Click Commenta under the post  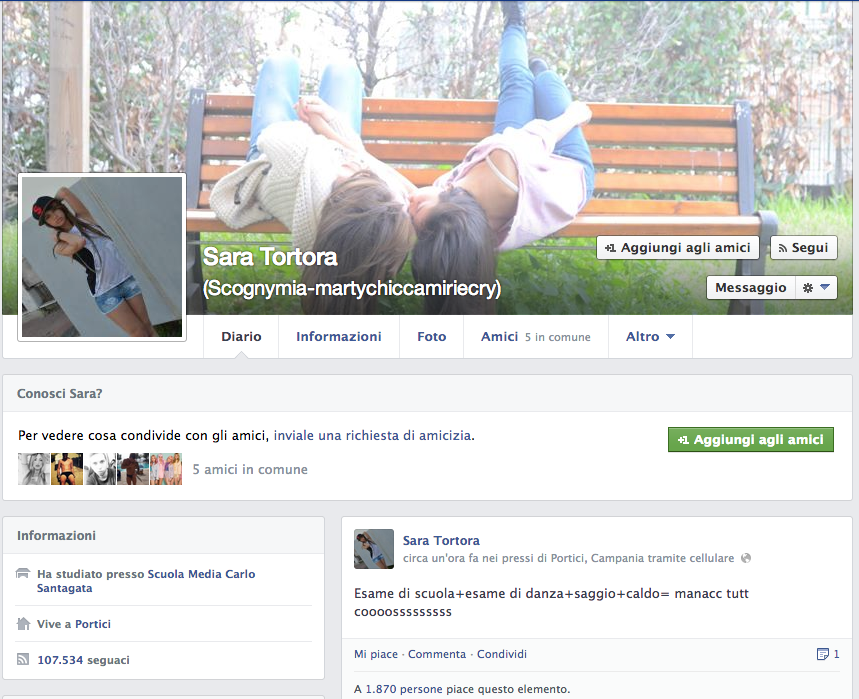click(436, 654)
